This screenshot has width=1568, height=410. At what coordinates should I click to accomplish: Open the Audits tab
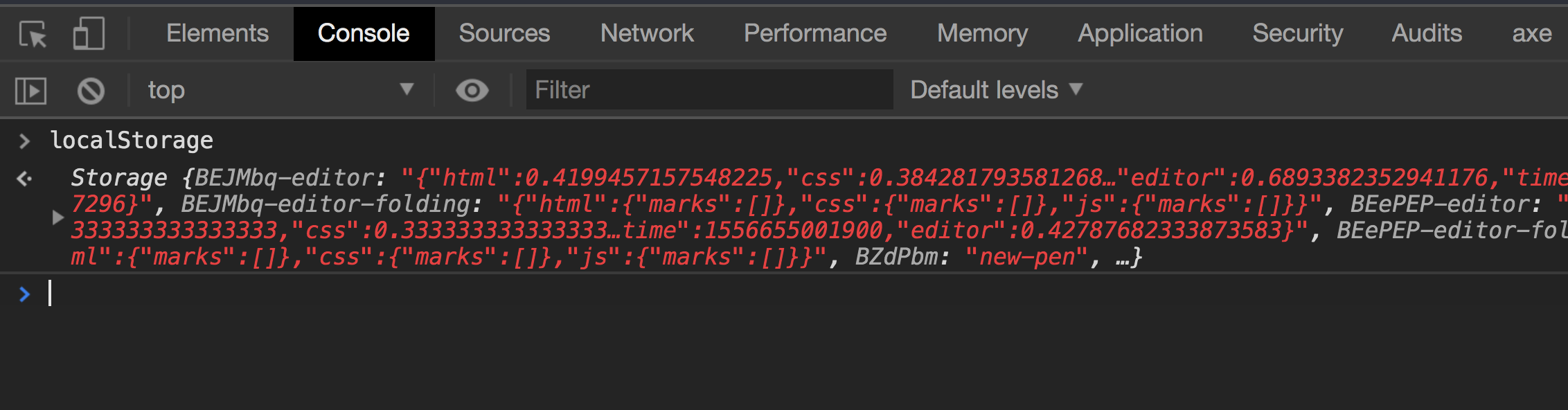[1427, 33]
